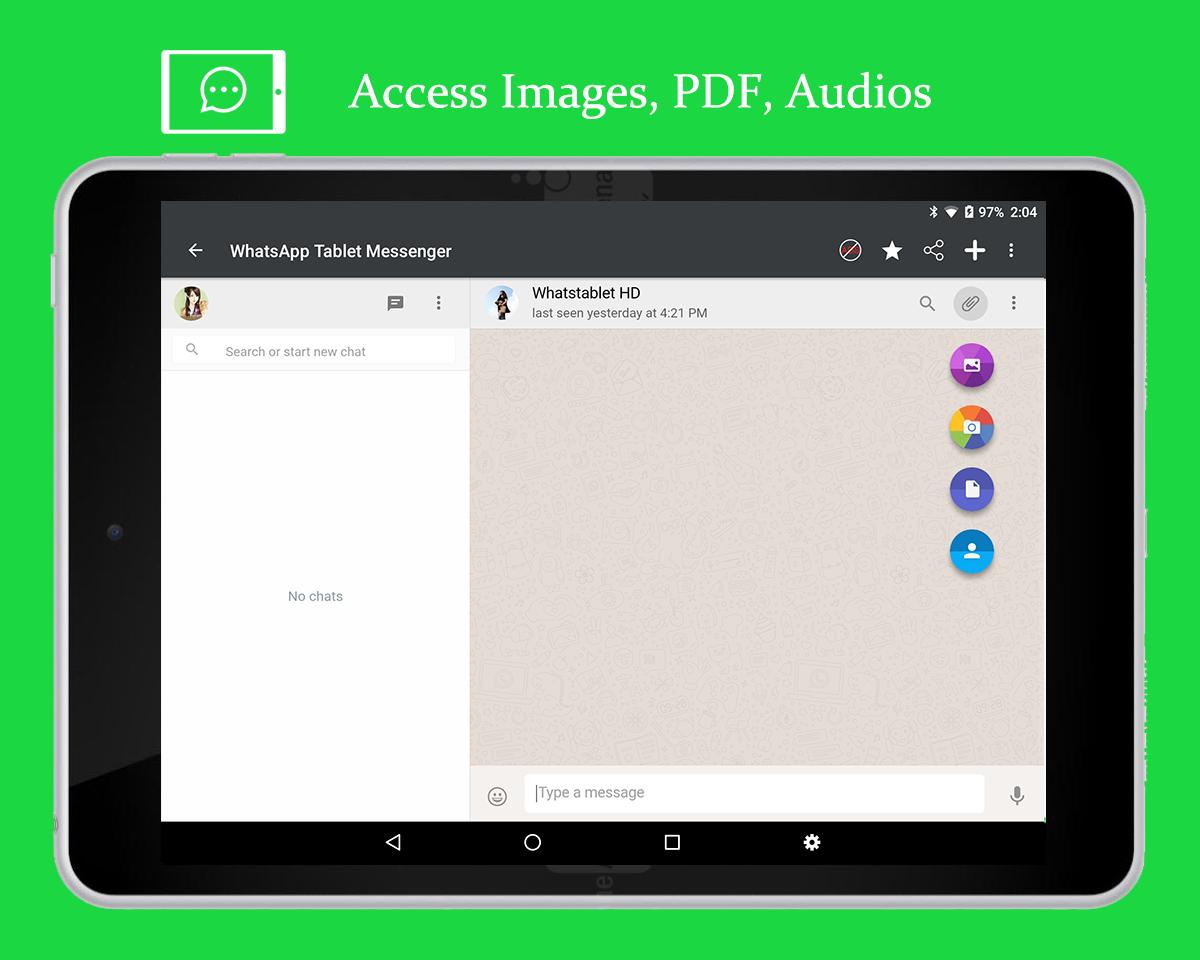Tap the plus icon in top bar
This screenshot has height=960, width=1200.
click(975, 251)
